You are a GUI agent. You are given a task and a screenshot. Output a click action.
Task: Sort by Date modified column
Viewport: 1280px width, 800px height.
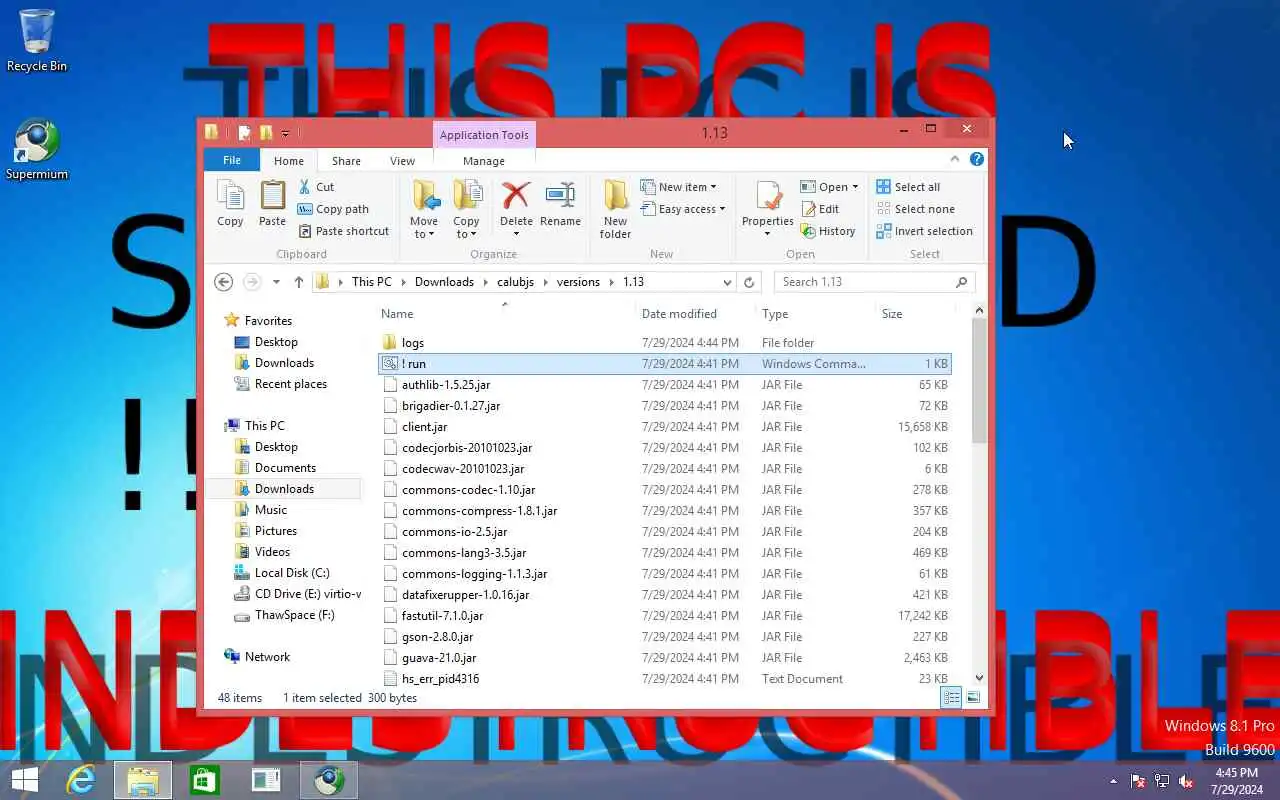pyautogui.click(x=696, y=313)
